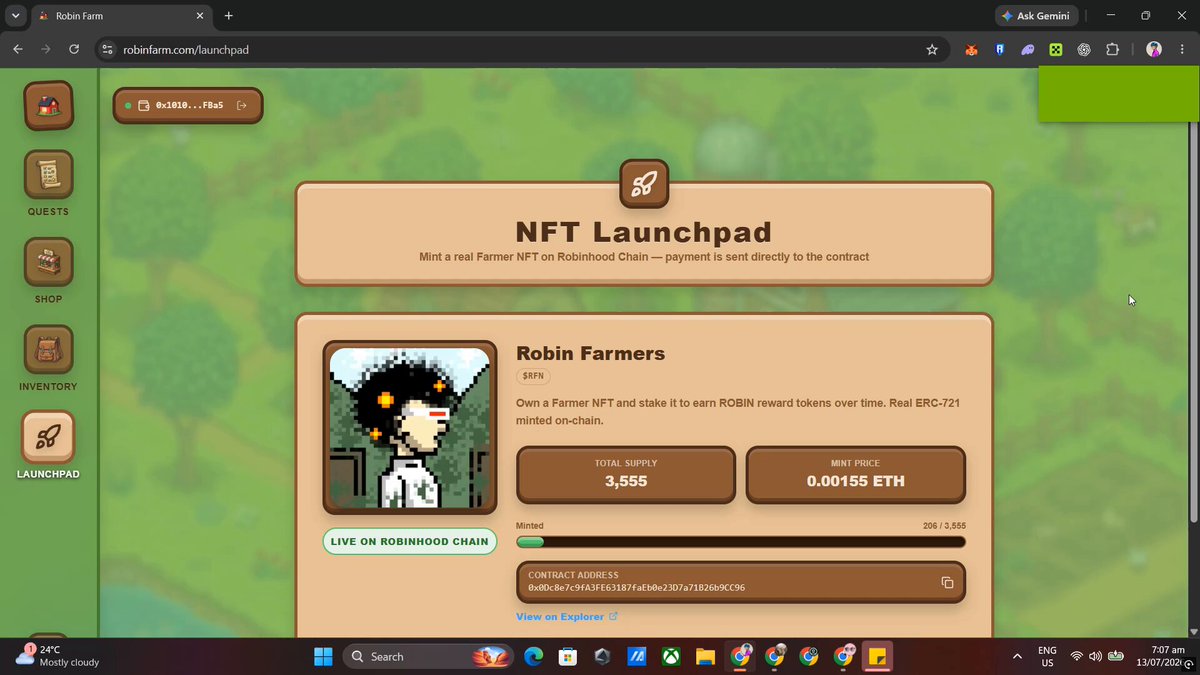
Task: Open the blue shield extension icon
Action: click(x=999, y=49)
